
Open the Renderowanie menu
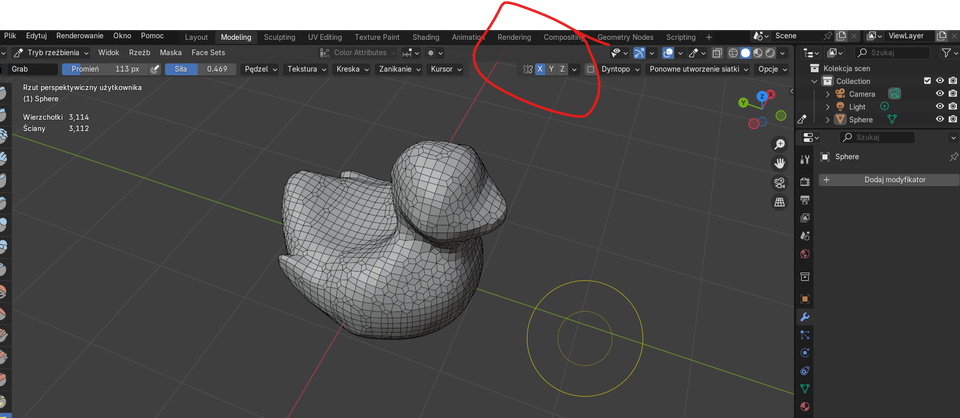coord(80,36)
